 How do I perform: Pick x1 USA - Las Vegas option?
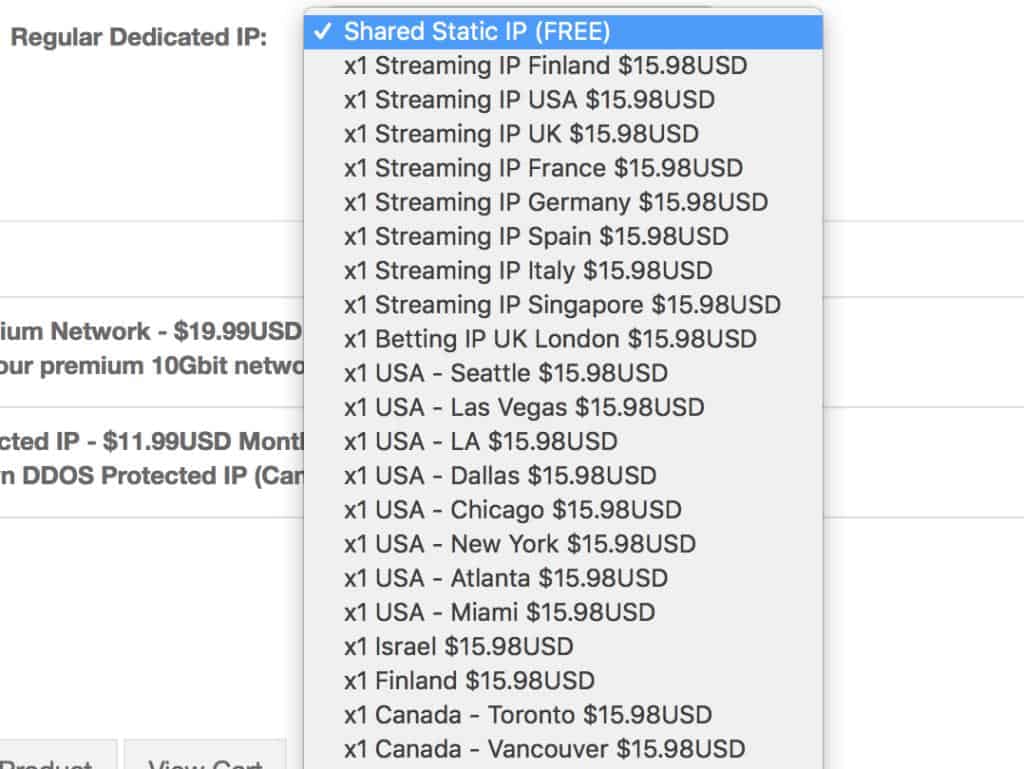(563, 407)
